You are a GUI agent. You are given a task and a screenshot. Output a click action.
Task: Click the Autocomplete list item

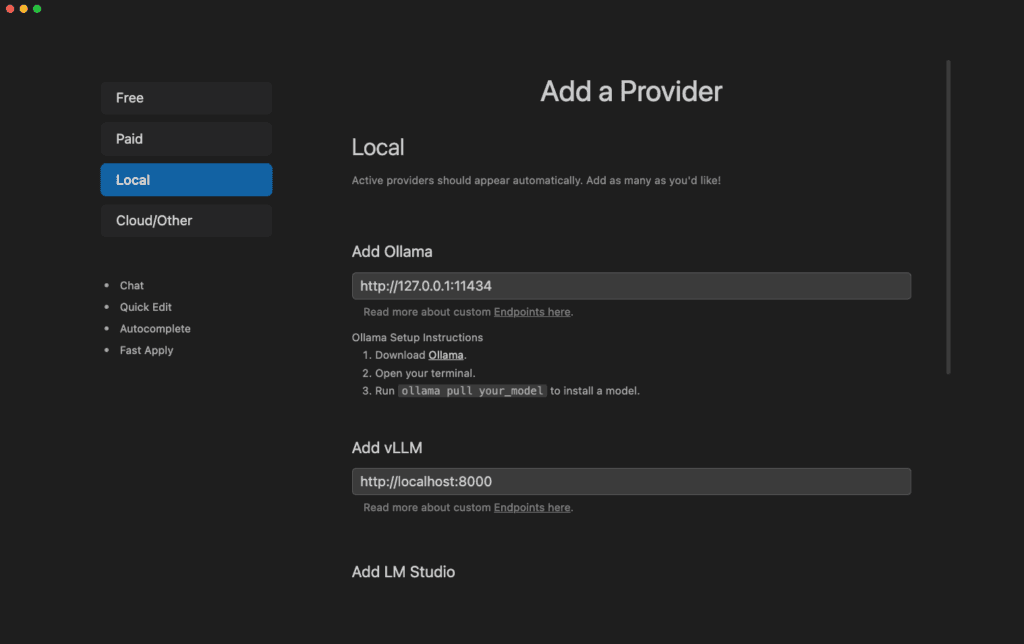tap(155, 329)
